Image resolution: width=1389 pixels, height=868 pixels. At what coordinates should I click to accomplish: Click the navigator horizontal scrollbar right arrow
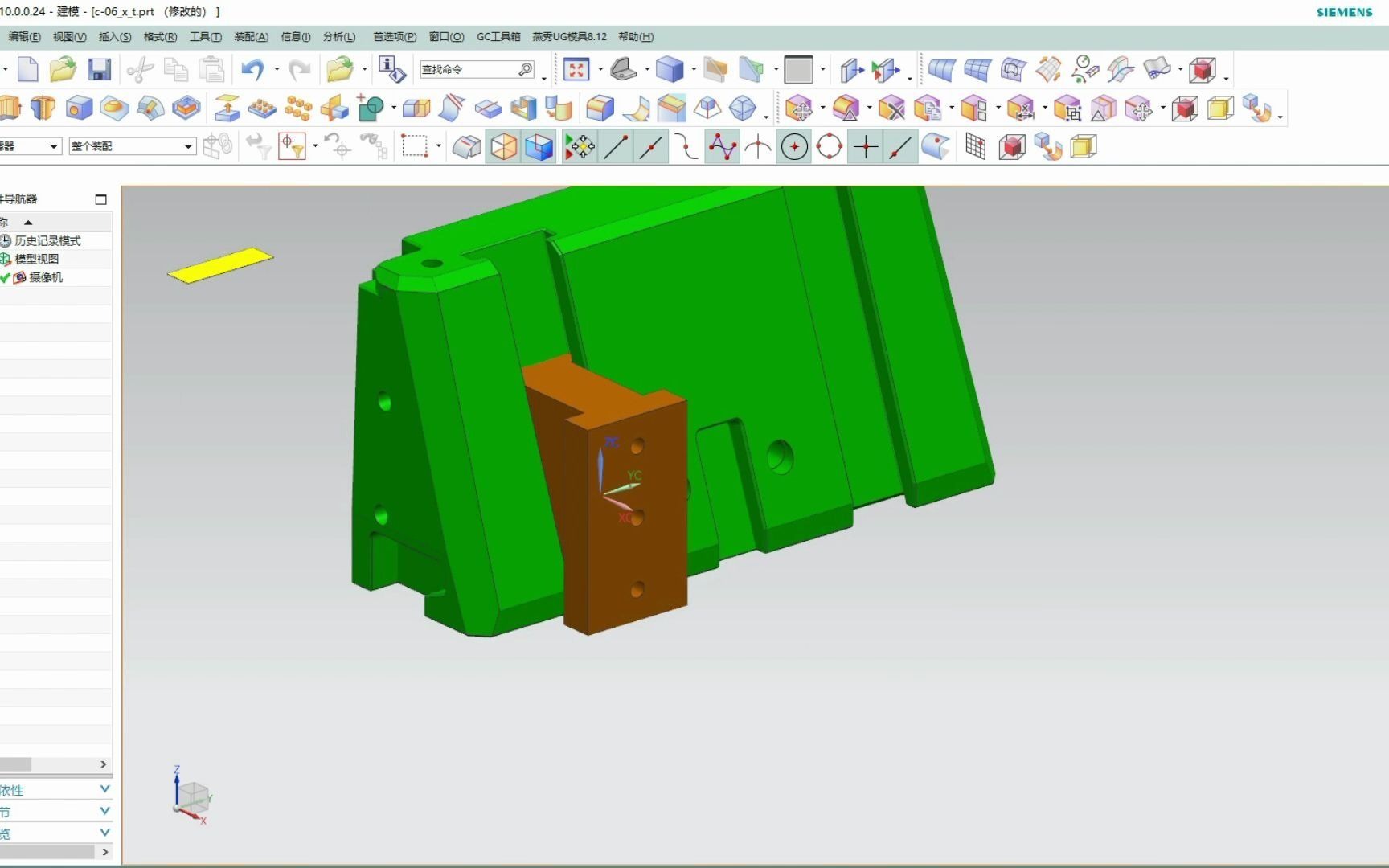click(x=103, y=764)
